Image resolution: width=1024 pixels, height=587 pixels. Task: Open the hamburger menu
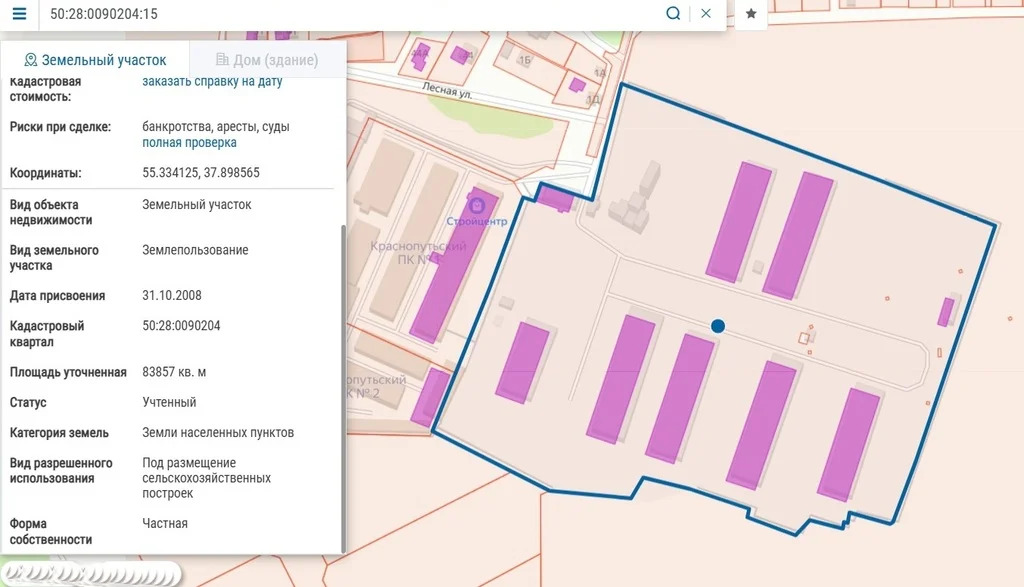[x=19, y=14]
